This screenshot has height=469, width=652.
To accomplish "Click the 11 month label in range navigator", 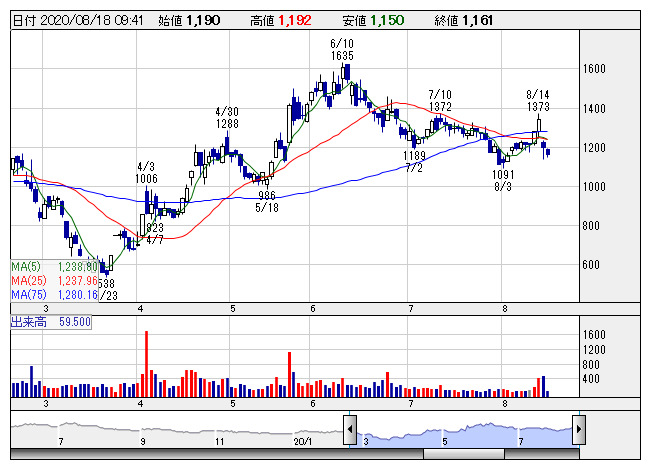I will pos(219,441).
